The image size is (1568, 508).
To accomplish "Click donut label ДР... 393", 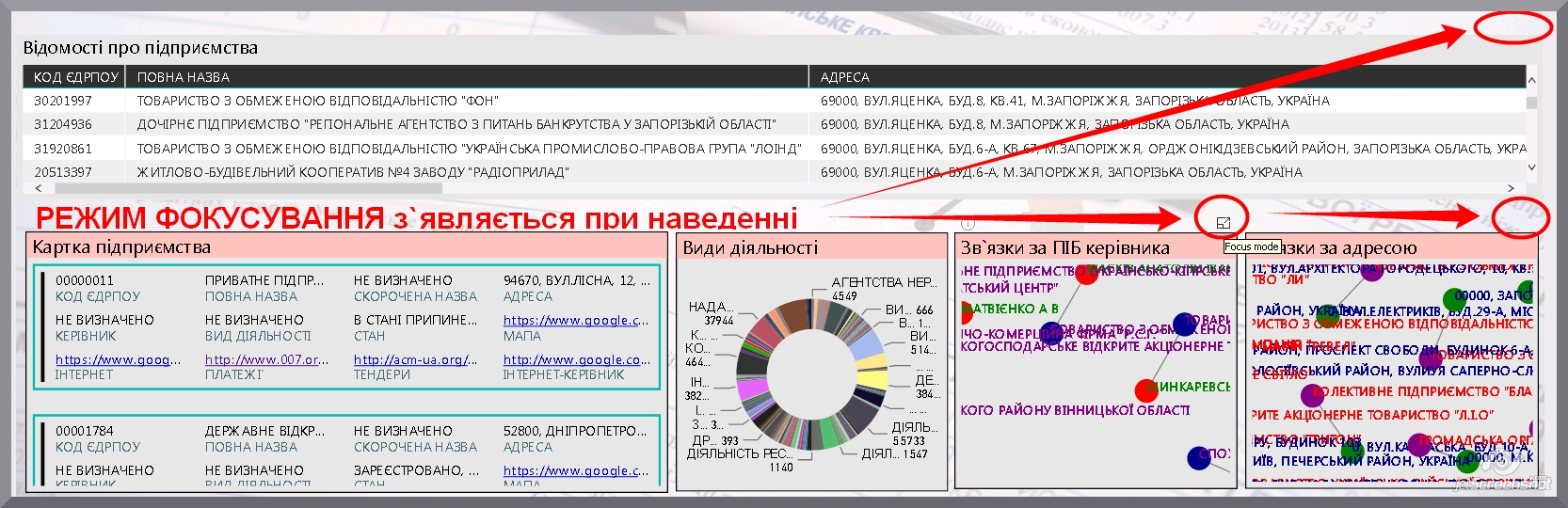I will point(715,440).
